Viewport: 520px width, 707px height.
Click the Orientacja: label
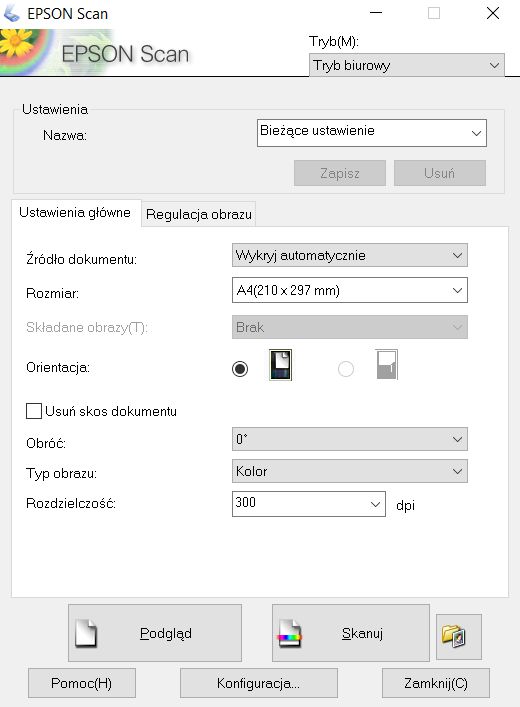58,367
